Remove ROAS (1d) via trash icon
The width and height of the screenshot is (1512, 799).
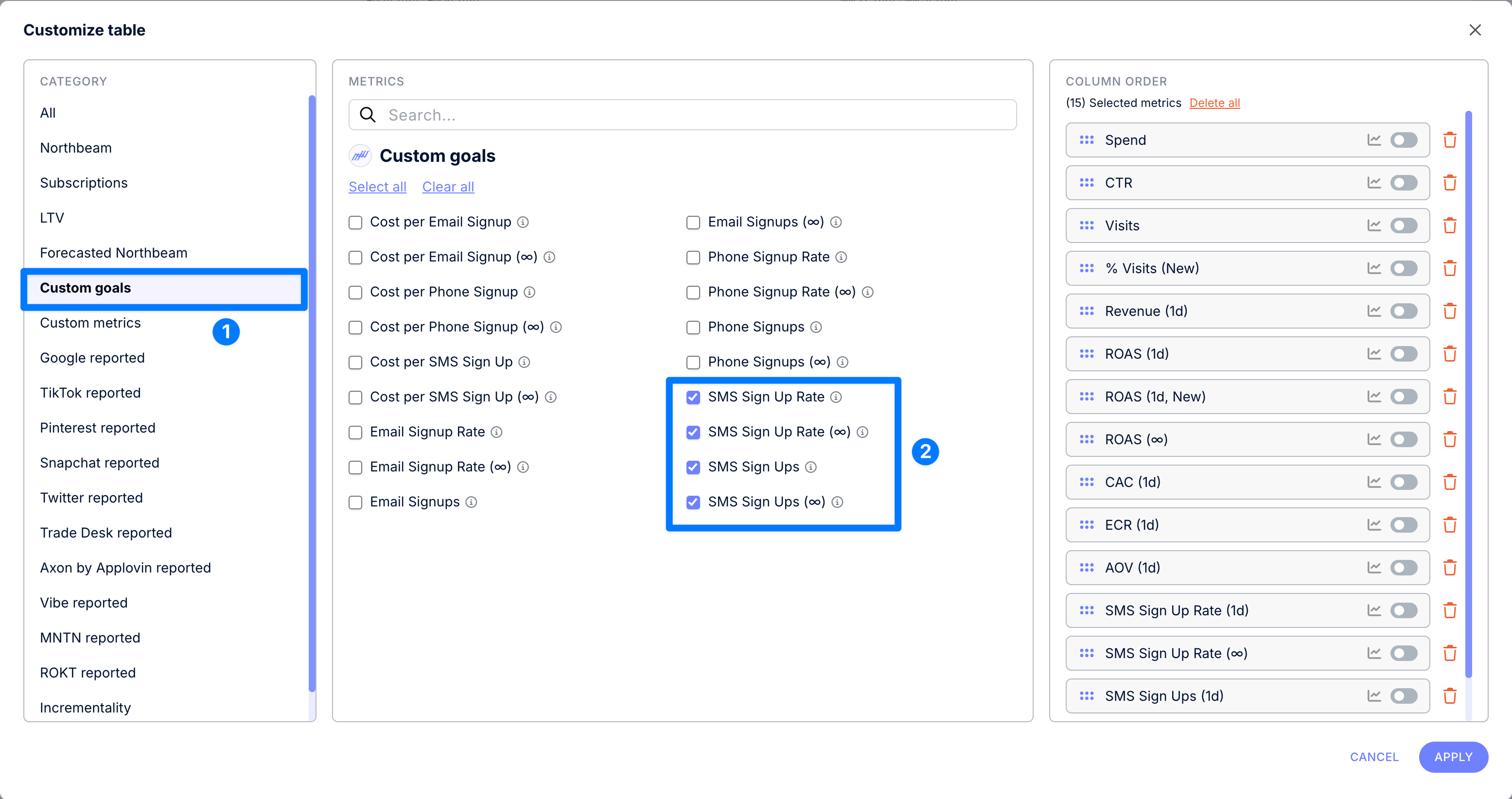tap(1450, 354)
